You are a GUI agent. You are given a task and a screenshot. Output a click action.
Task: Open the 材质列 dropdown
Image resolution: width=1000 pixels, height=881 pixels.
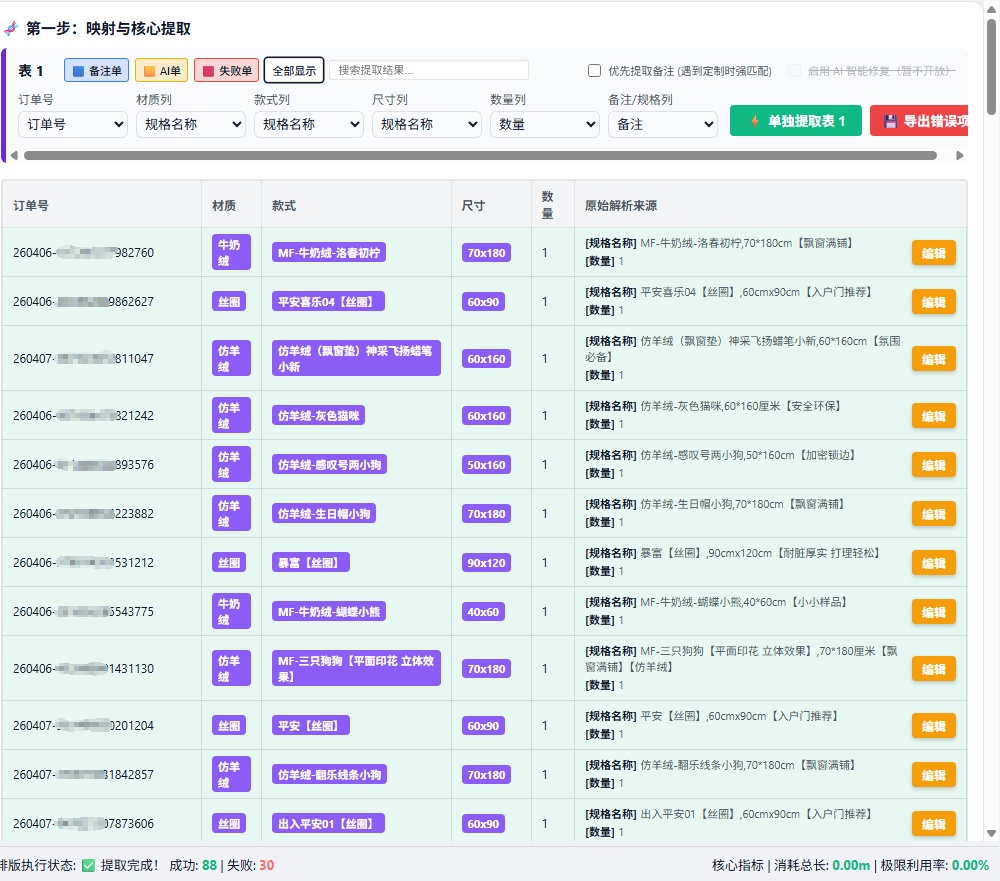click(x=191, y=124)
